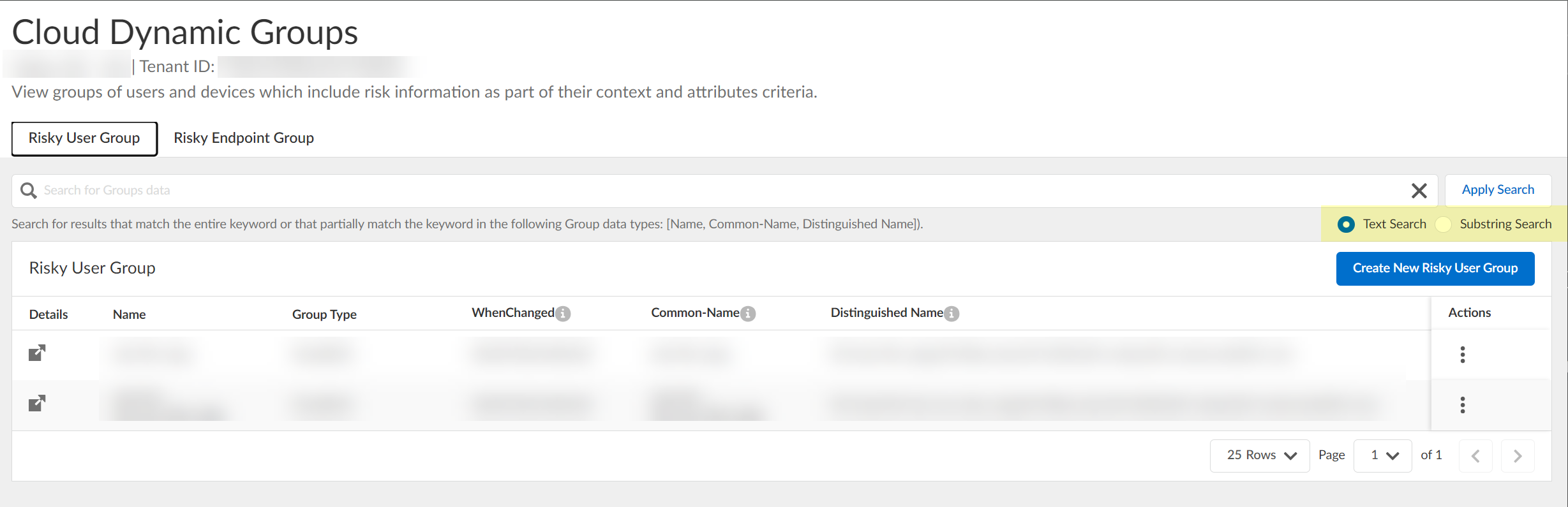Select the Risky User Group tab
Image resolution: width=1568 pixels, height=507 pixels.
point(84,138)
